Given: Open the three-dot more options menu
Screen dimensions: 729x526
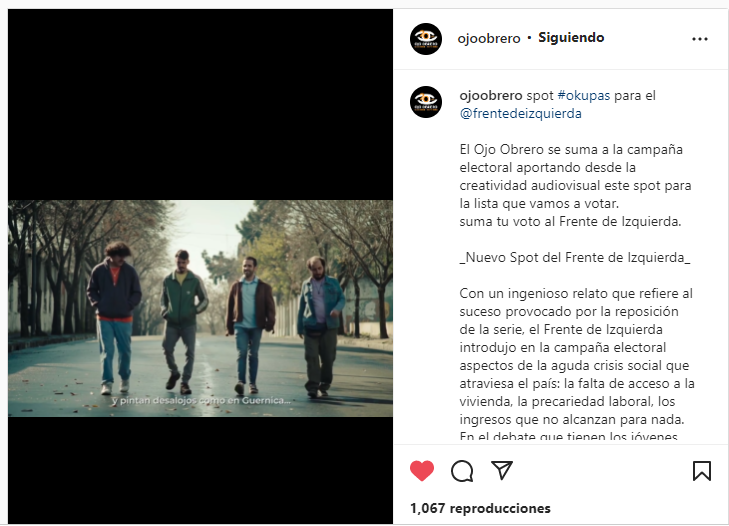Looking at the screenshot, I should click(x=700, y=39).
